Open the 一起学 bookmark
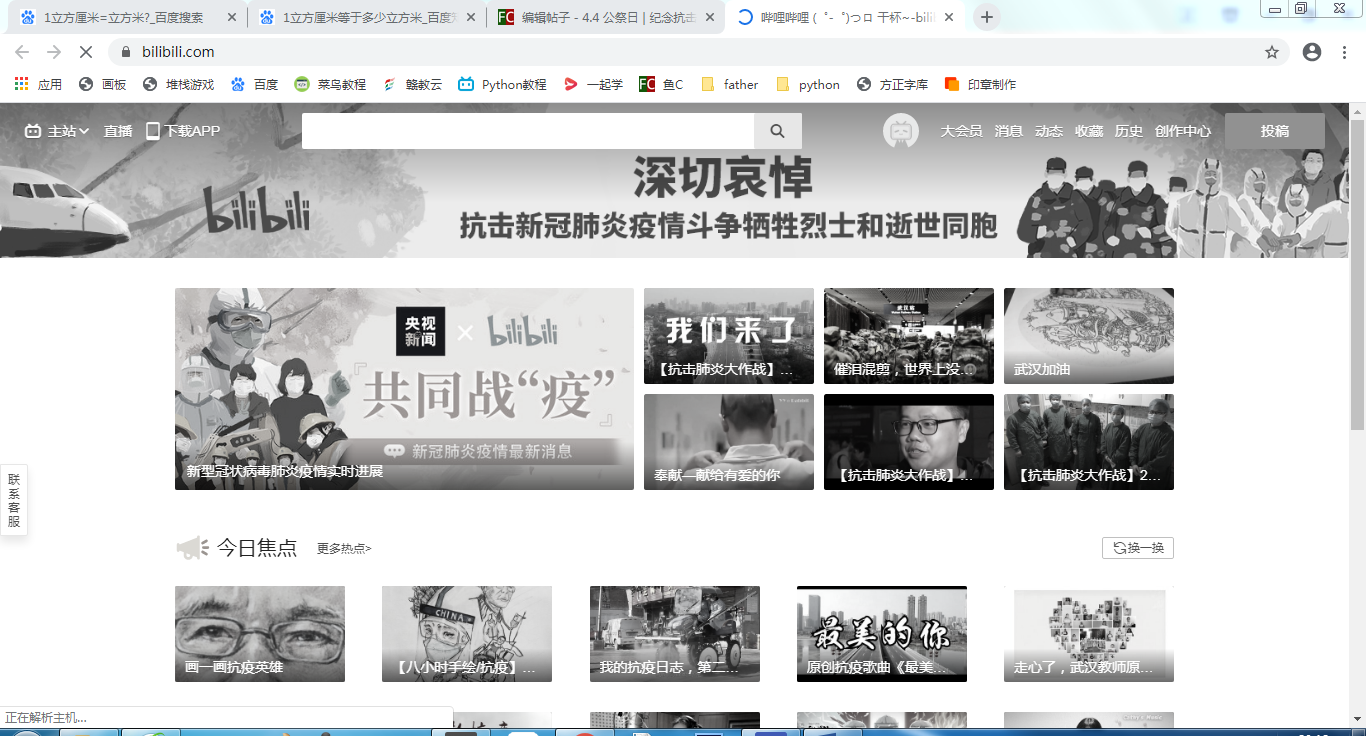Viewport: 1366px width, 736px height. (x=594, y=85)
